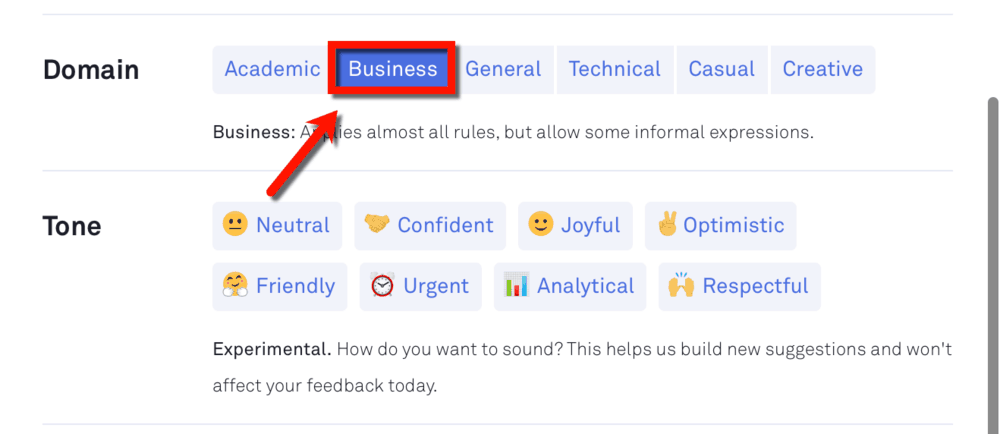Choose the Respectful tone text

tap(755, 286)
